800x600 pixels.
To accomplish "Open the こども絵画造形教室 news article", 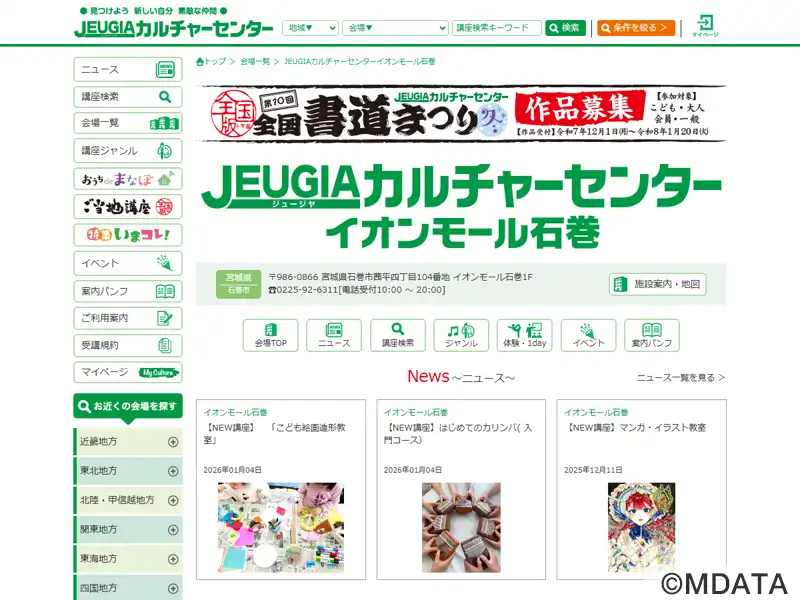I will pyautogui.click(x=274, y=434).
